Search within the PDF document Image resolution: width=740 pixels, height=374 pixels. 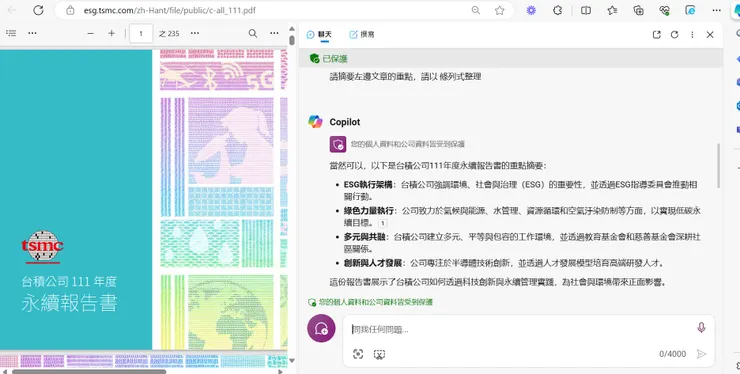[253, 33]
